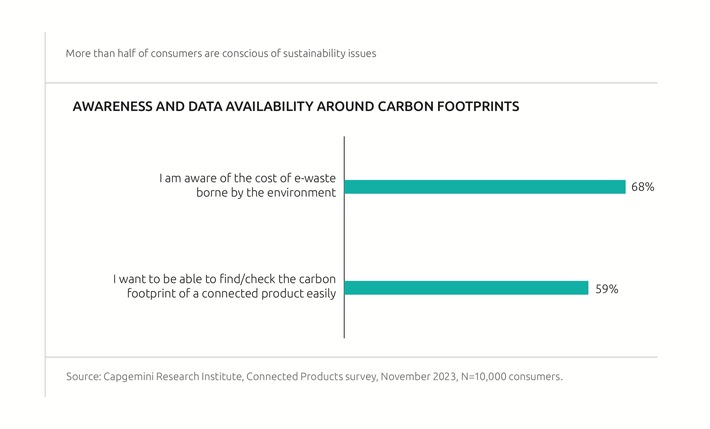Image resolution: width=710 pixels, height=429 pixels.
Task: Click 'Connected Products survey' in source note
Action: 312,376
